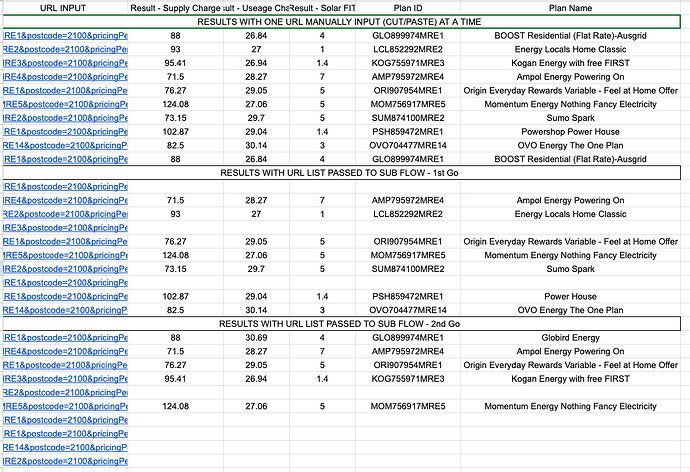Select supply charge 102.87 in manual section
Image resolution: width=690 pixels, height=472 pixels.
tap(175, 132)
